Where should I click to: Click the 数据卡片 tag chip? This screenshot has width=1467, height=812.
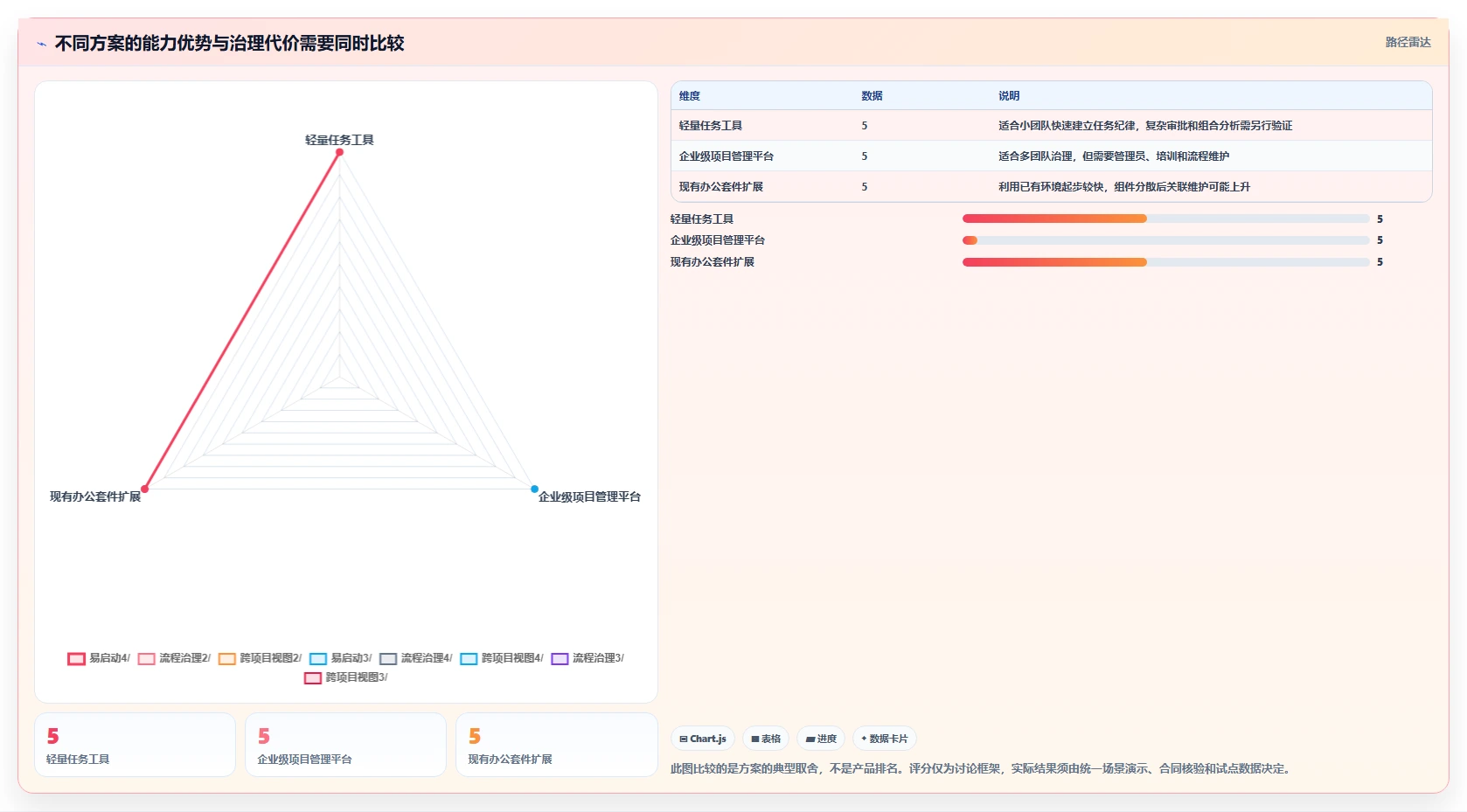[x=885, y=739]
